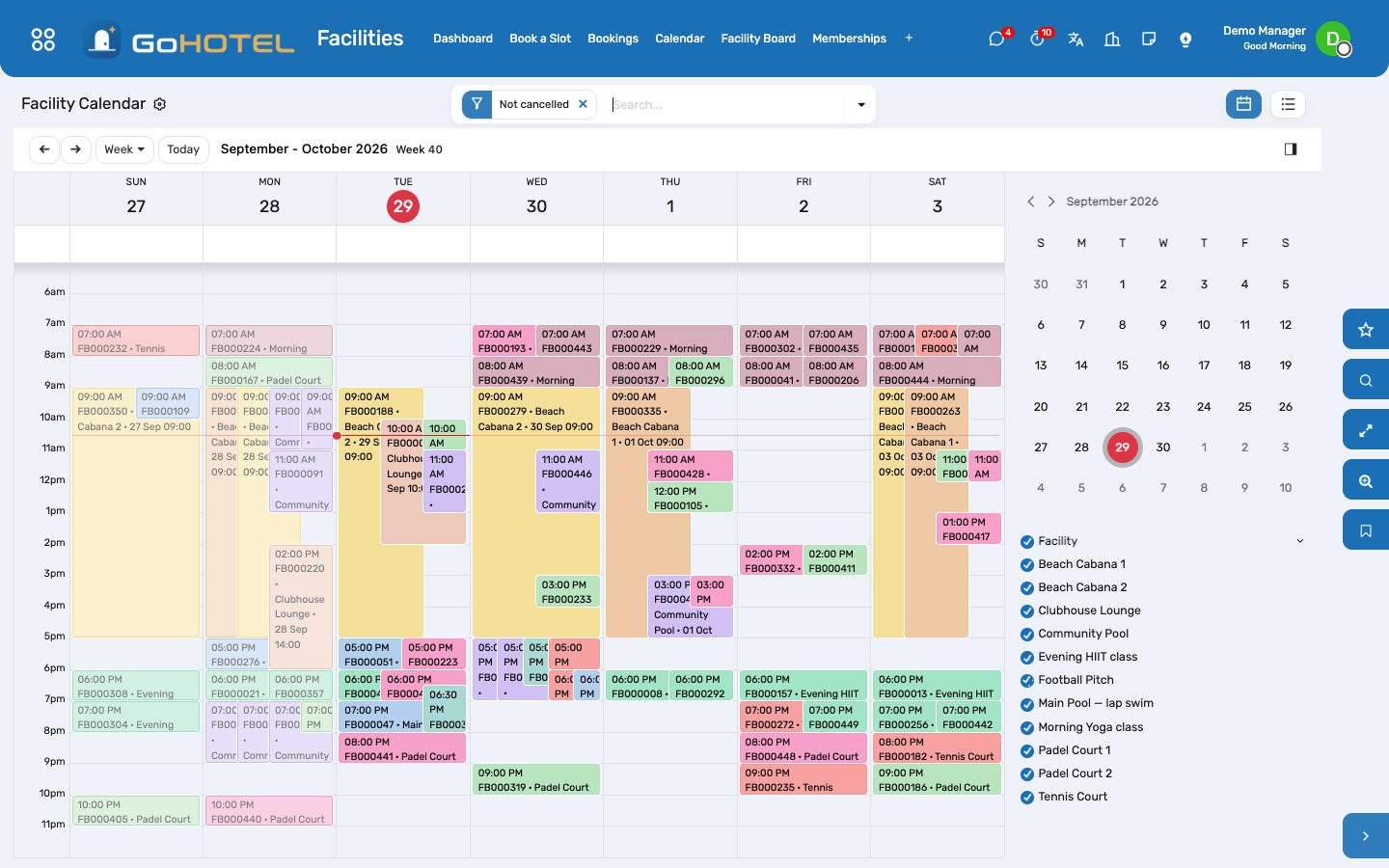Remove the Not cancelled filter
This screenshot has width=1389, height=868.
583,104
